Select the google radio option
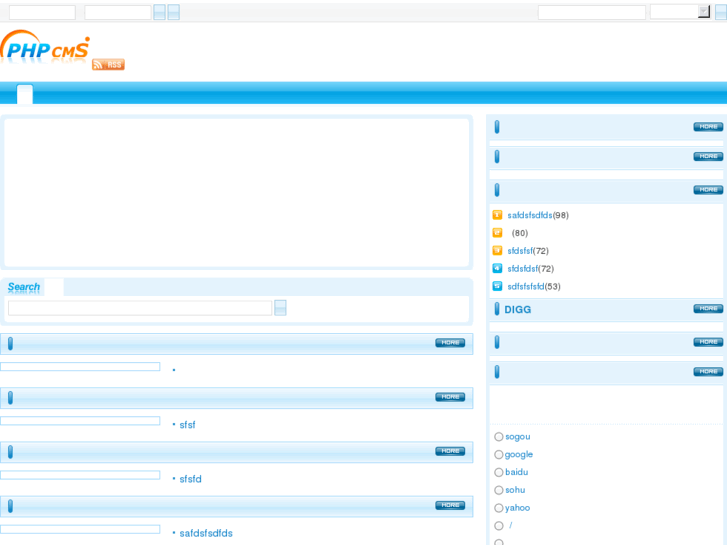This screenshot has height=545, width=727. (x=498, y=455)
